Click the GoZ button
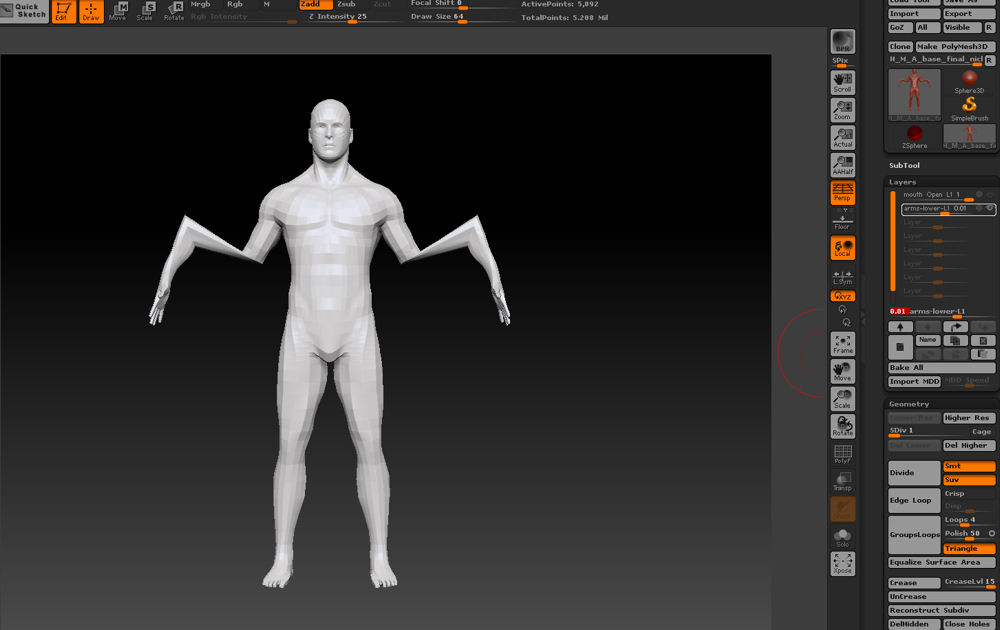 (x=899, y=27)
